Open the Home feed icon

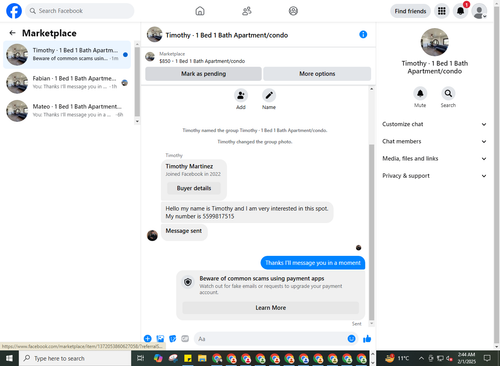(x=200, y=11)
